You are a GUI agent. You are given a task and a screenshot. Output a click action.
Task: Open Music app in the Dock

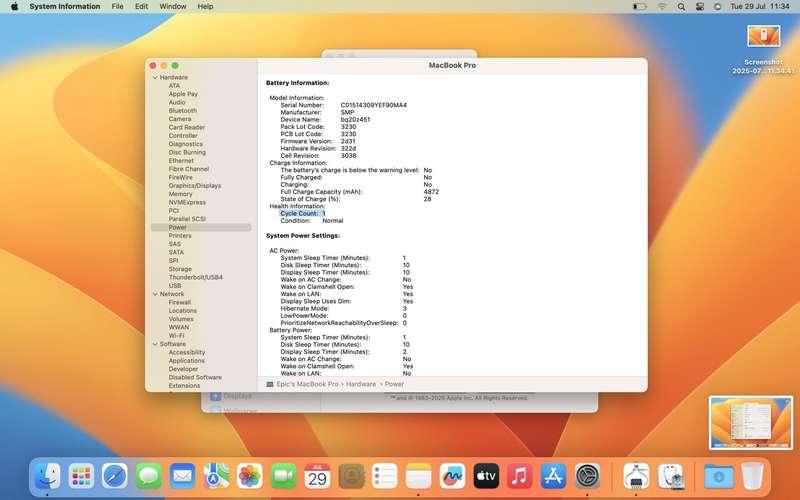click(x=519, y=477)
